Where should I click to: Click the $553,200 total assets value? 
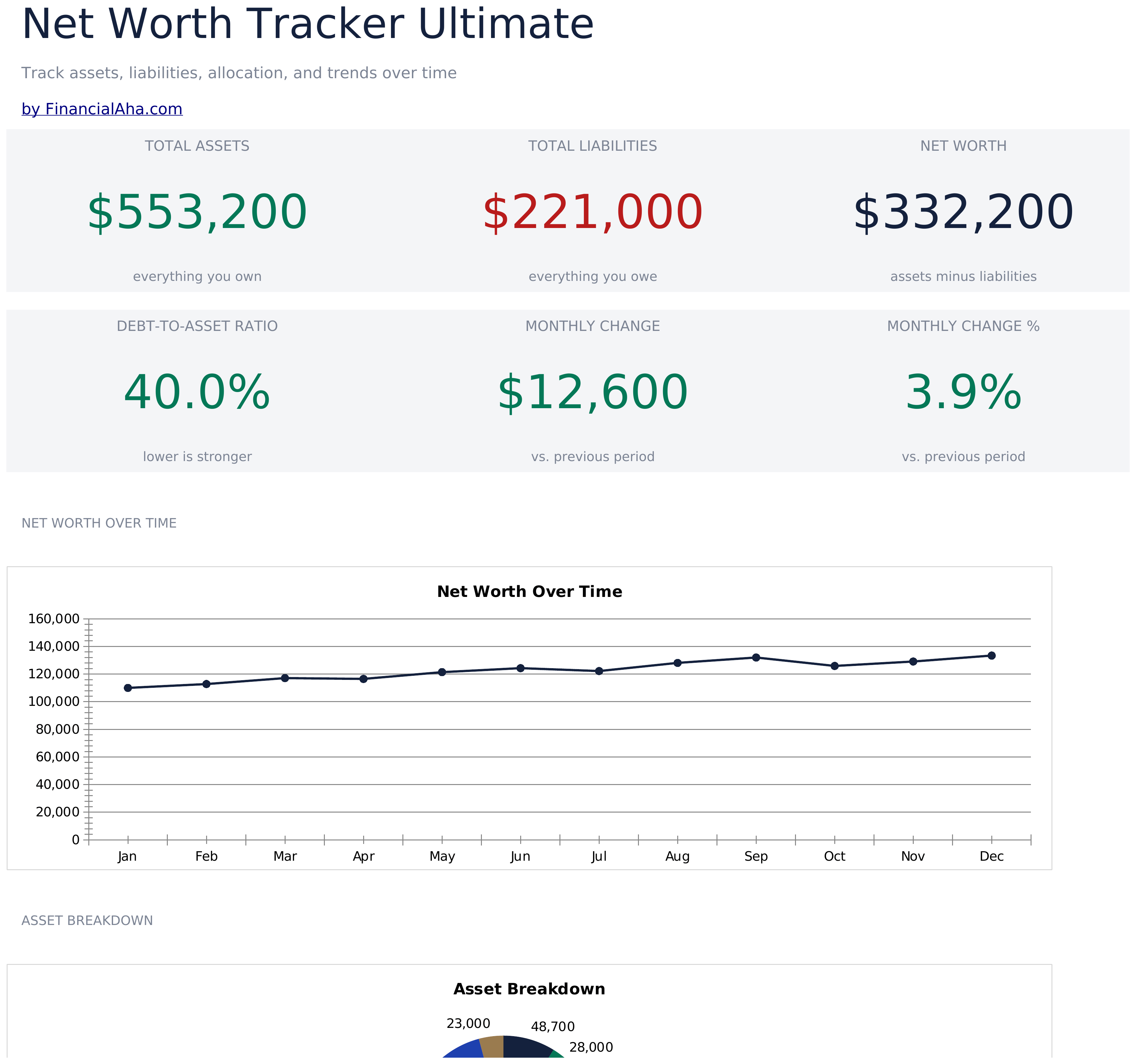coord(197,212)
